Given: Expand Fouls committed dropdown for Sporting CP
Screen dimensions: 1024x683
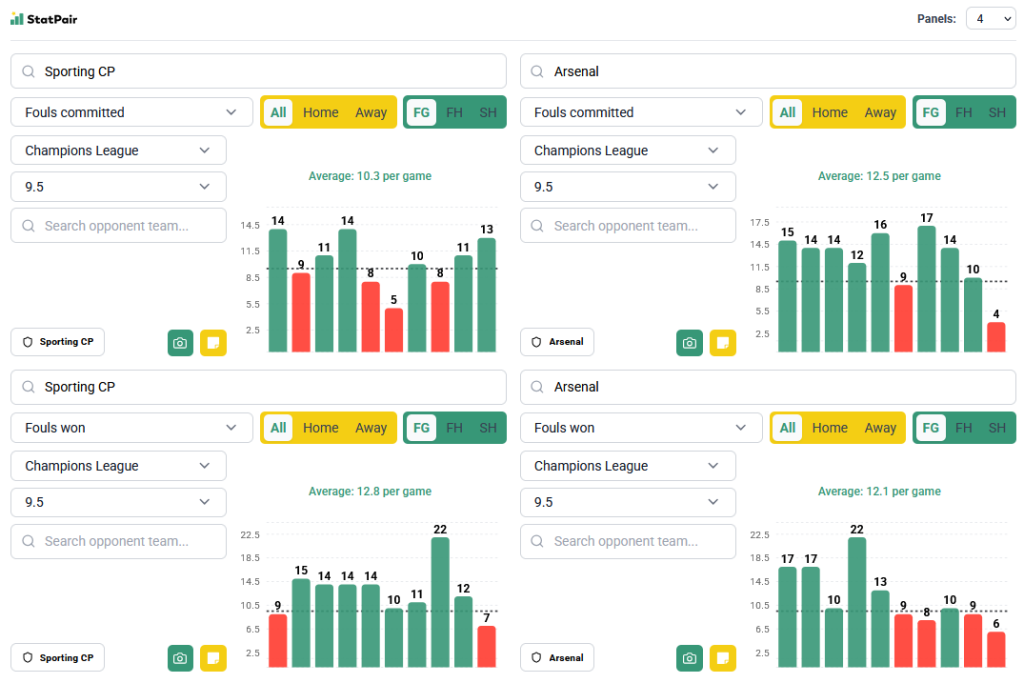Looking at the screenshot, I should (131, 112).
